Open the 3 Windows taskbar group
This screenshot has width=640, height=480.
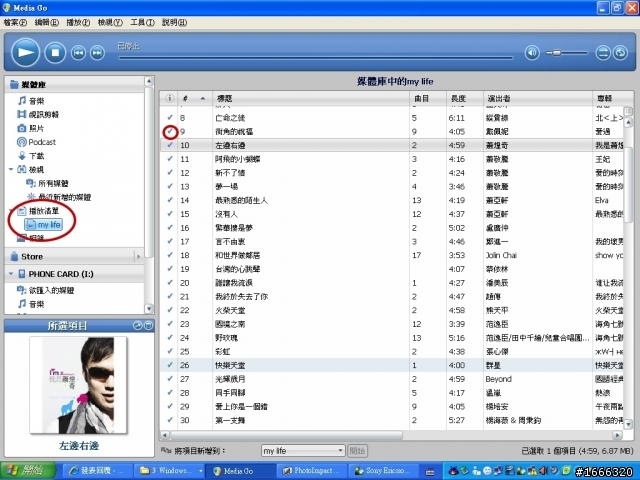pos(170,471)
